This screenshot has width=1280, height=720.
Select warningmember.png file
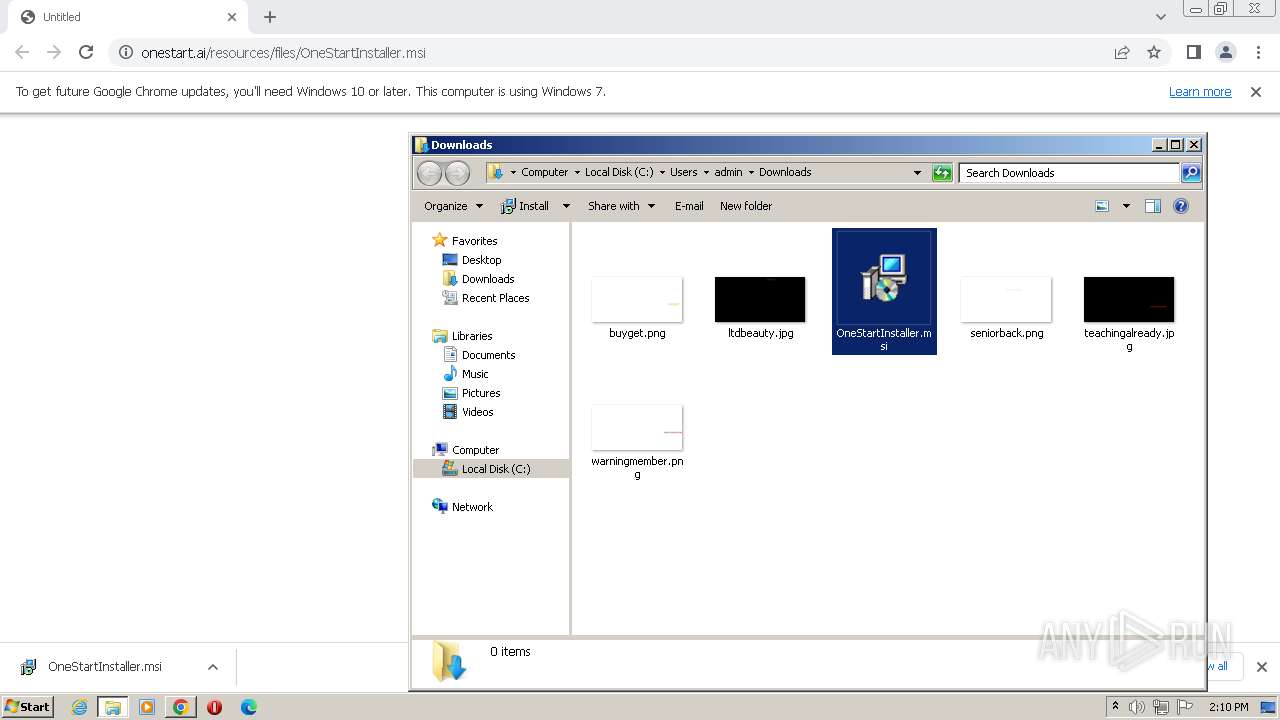[637, 442]
